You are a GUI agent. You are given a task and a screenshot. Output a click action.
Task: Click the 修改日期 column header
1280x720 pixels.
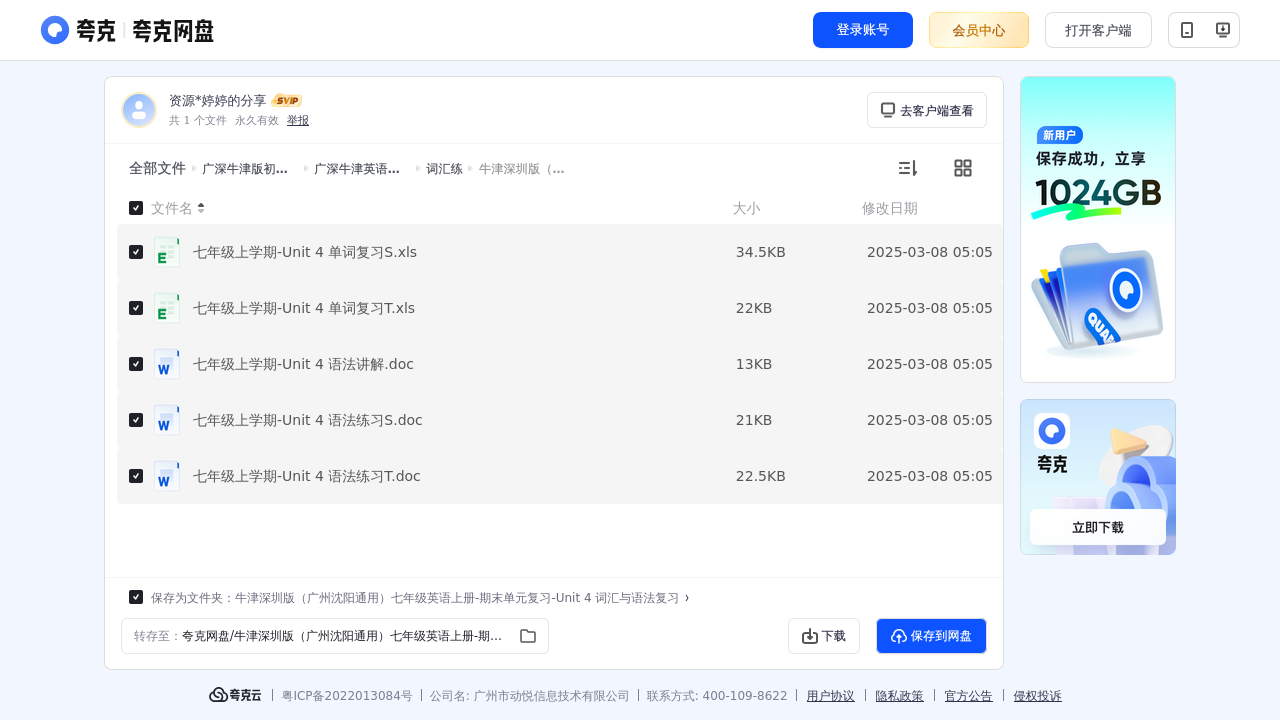890,208
